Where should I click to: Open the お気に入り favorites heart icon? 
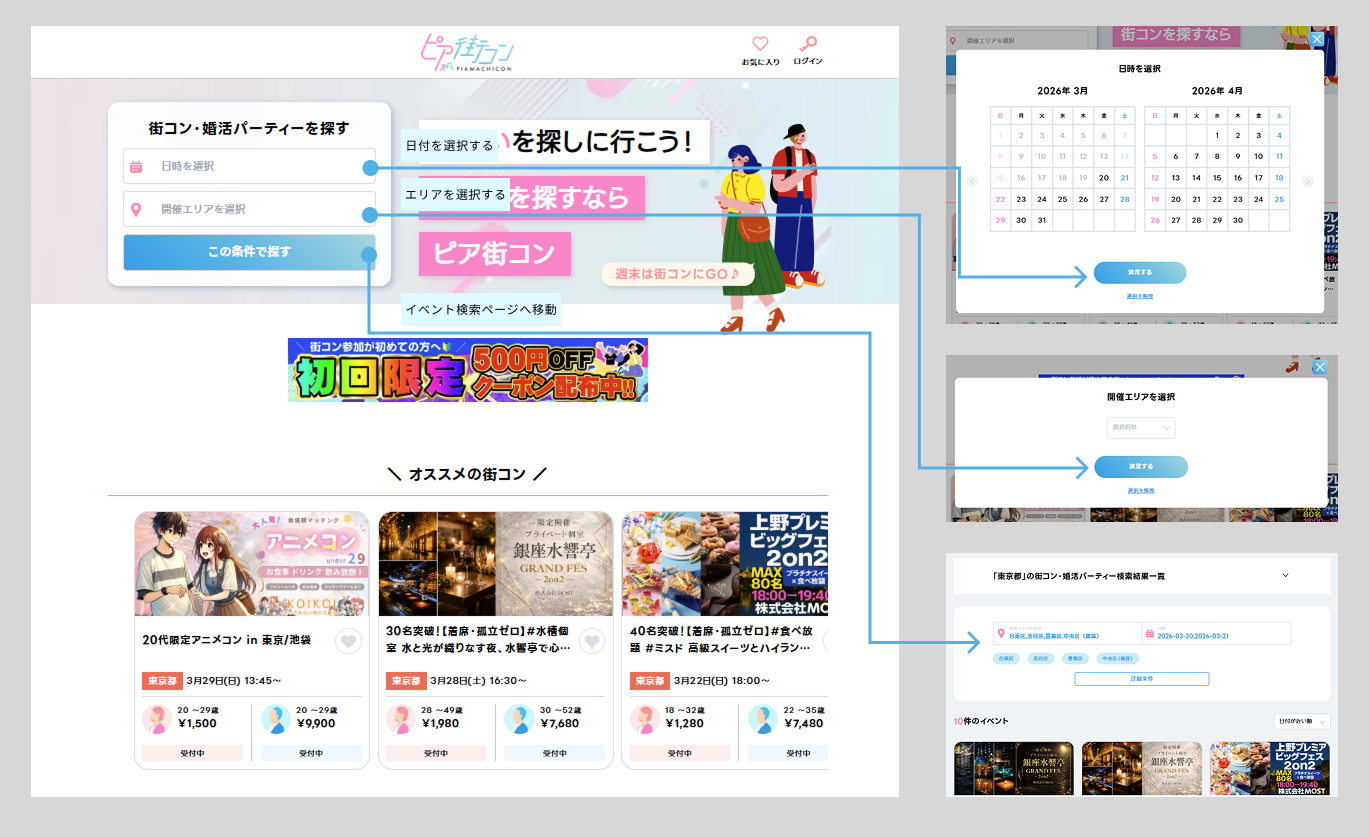pyautogui.click(x=760, y=44)
